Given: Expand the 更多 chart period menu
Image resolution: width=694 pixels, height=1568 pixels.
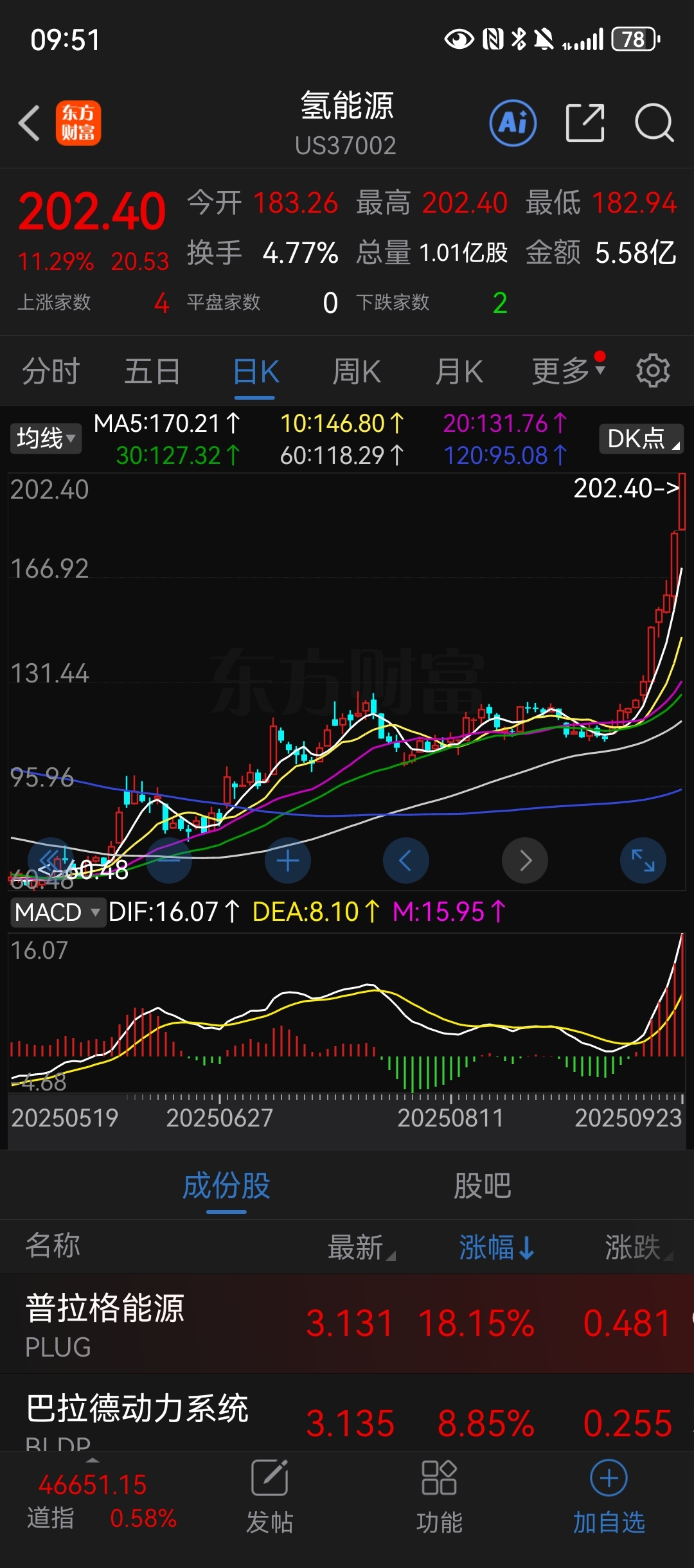Looking at the screenshot, I should tap(568, 371).
